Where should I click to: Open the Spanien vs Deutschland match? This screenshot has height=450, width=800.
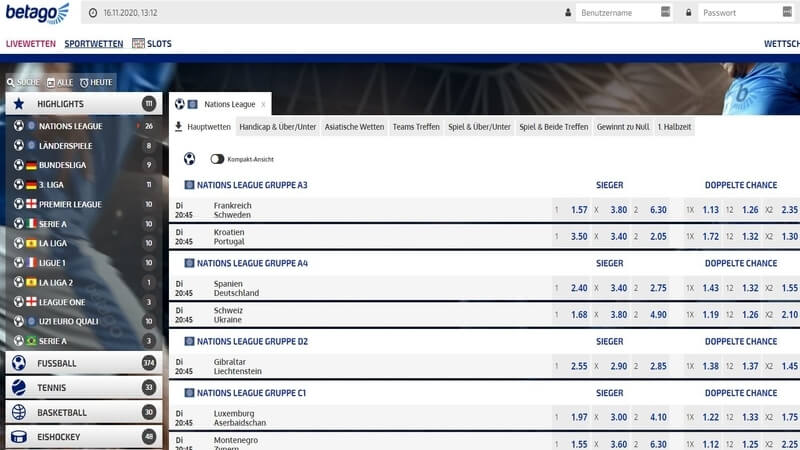tap(236, 288)
